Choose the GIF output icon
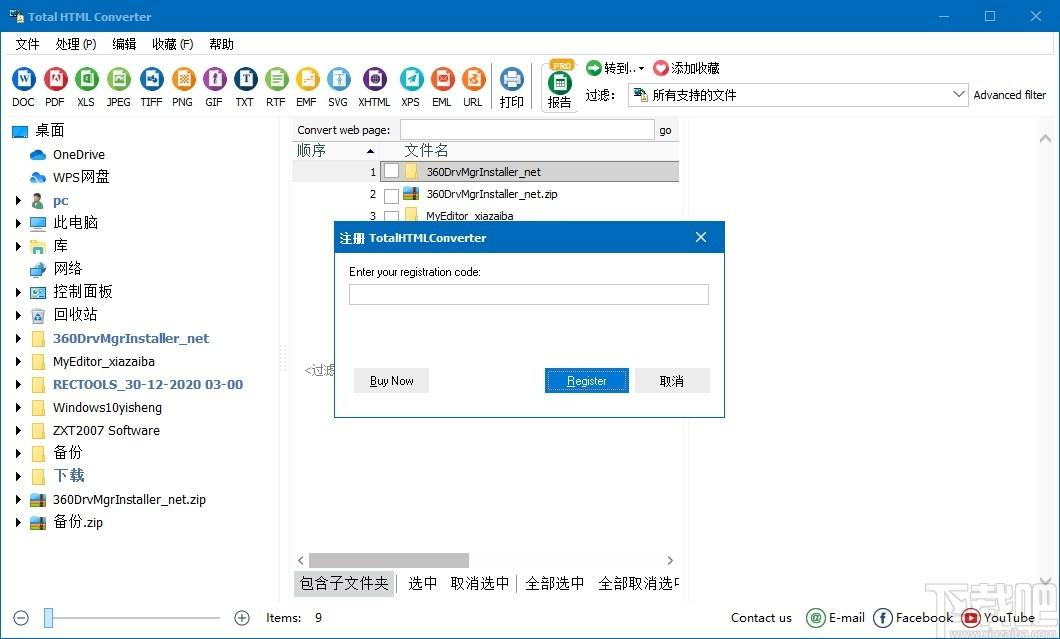The height and width of the screenshot is (639, 1060). 214,79
